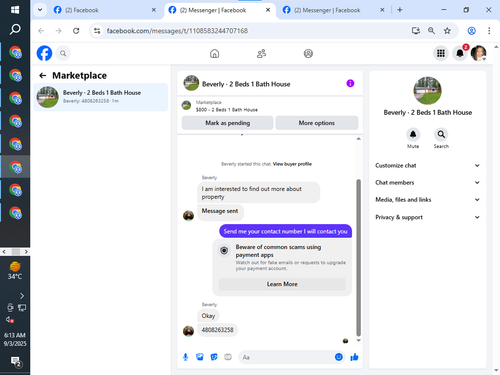Click the Marketplace $800 listing link
Image resolution: width=500 pixels, height=375 pixels.
(x=227, y=110)
